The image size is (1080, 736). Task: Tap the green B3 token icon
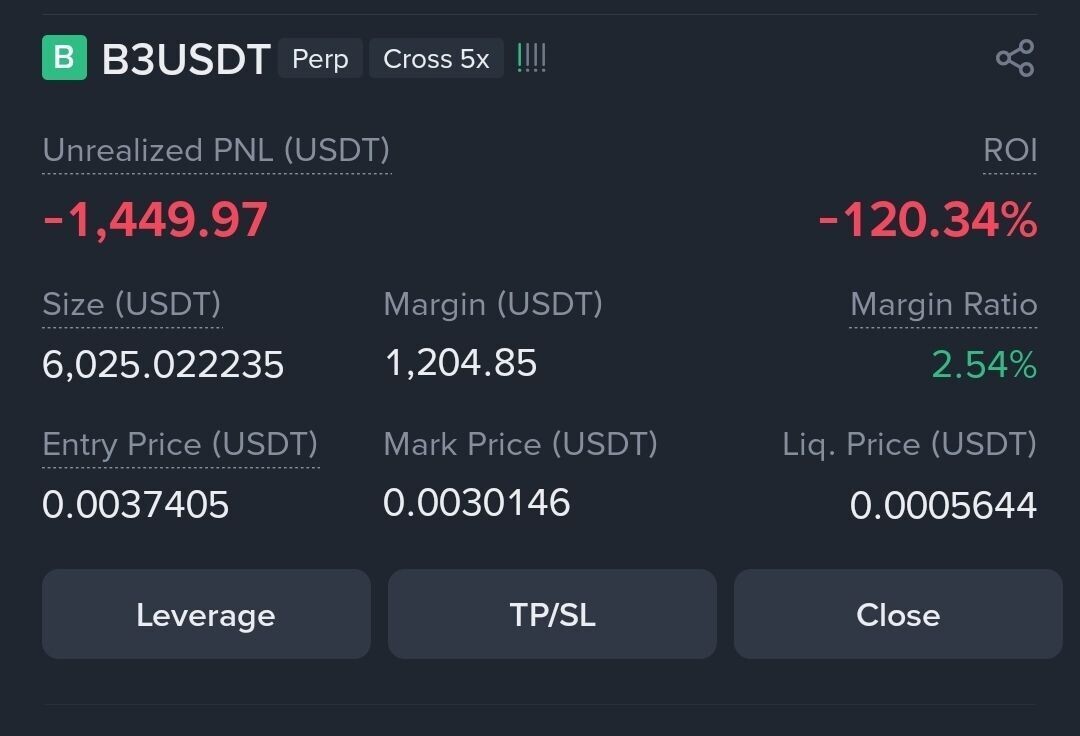tap(64, 58)
